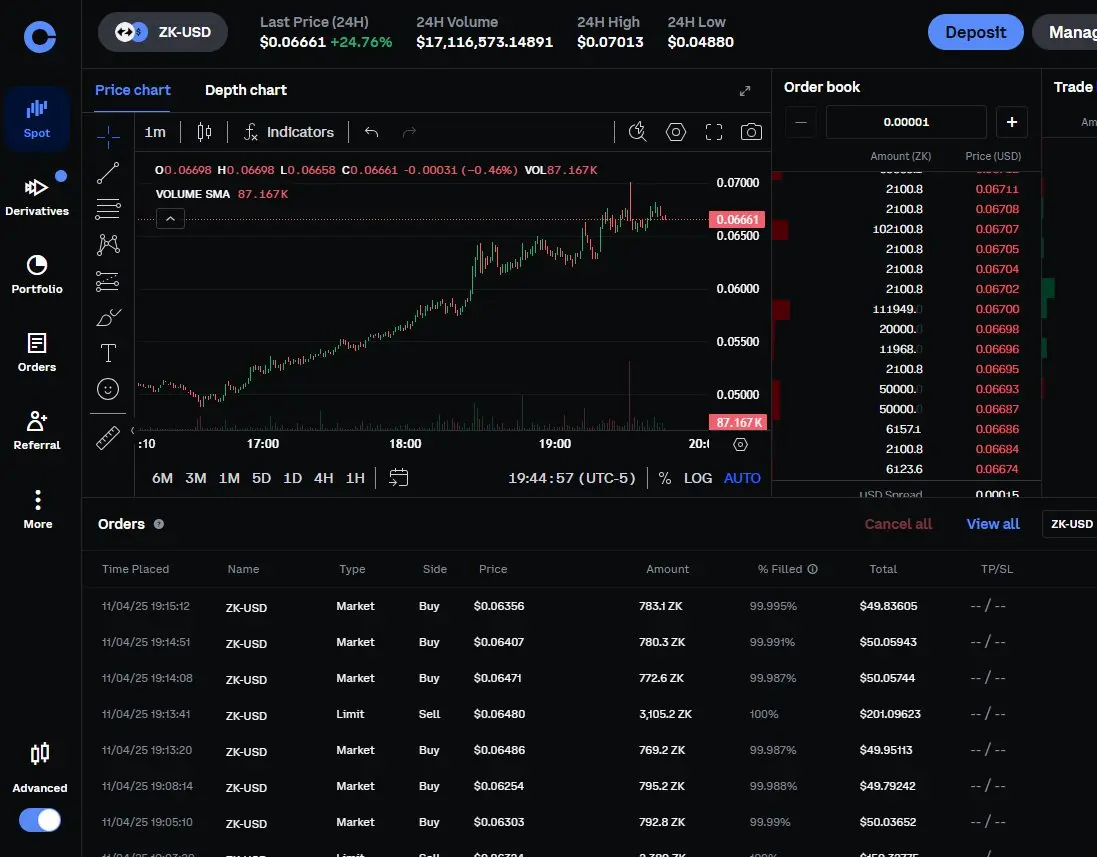Select the ruler measure tool
This screenshot has height=857, width=1097.
[108, 438]
